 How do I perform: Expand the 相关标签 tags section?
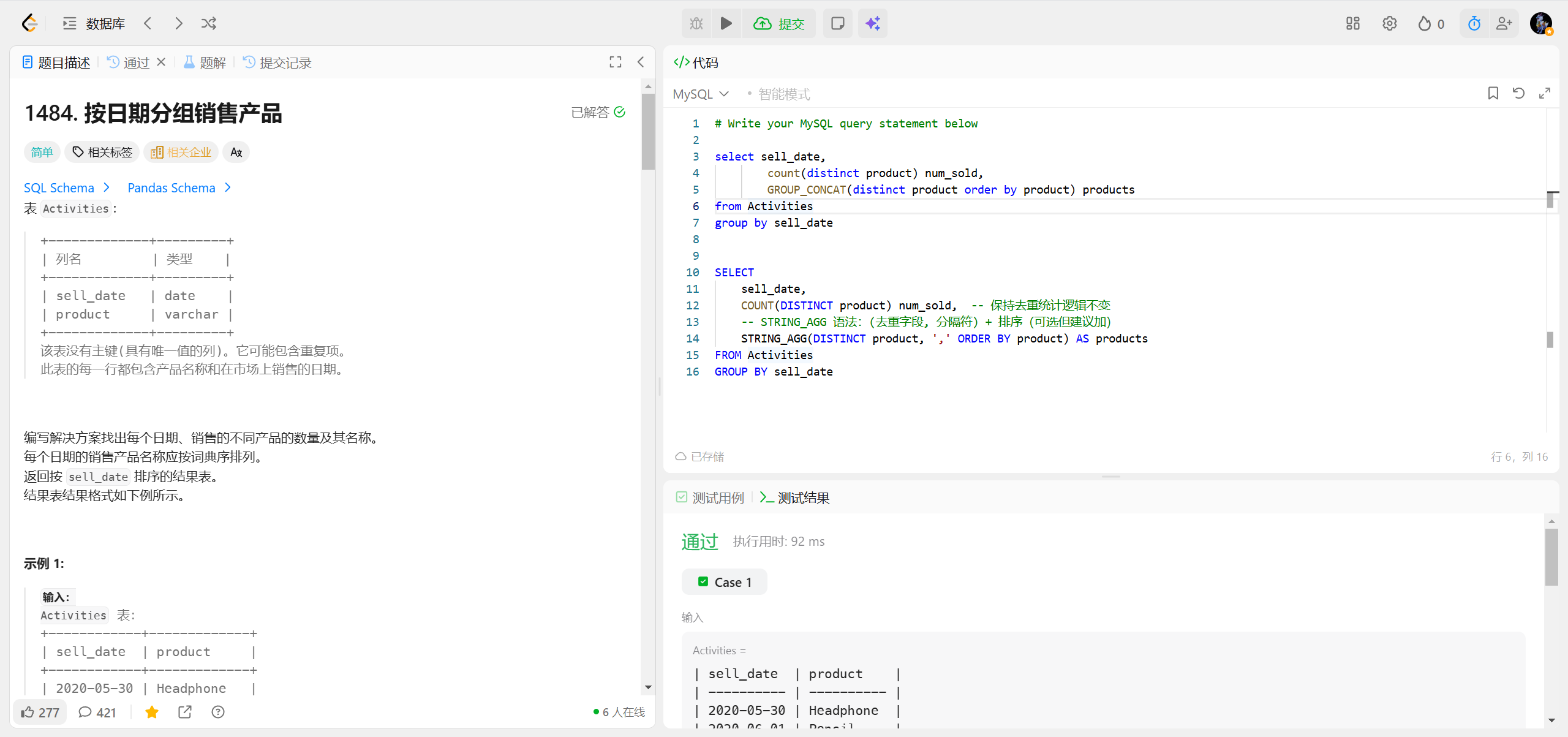point(102,152)
